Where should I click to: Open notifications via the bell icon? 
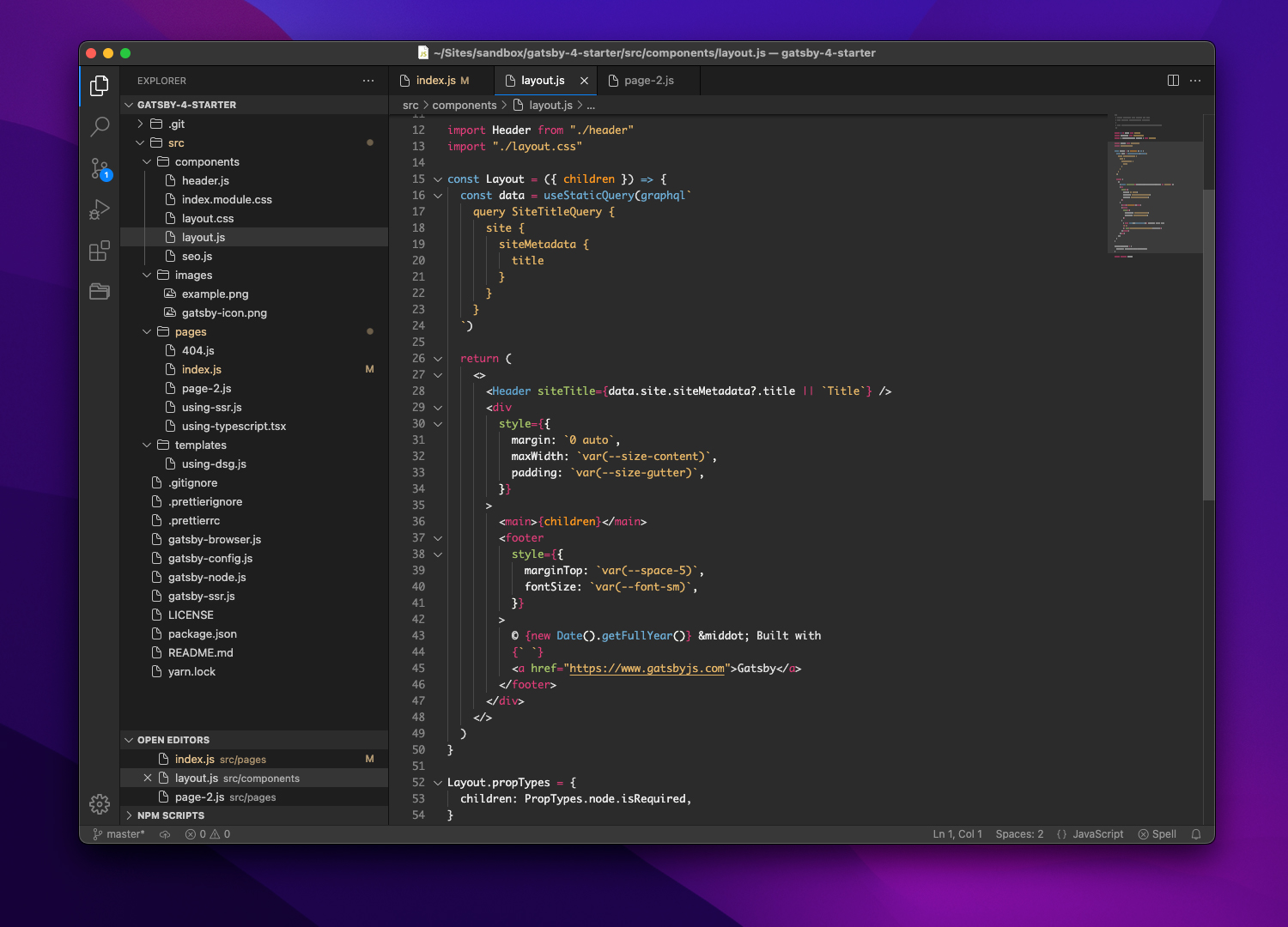click(1195, 833)
